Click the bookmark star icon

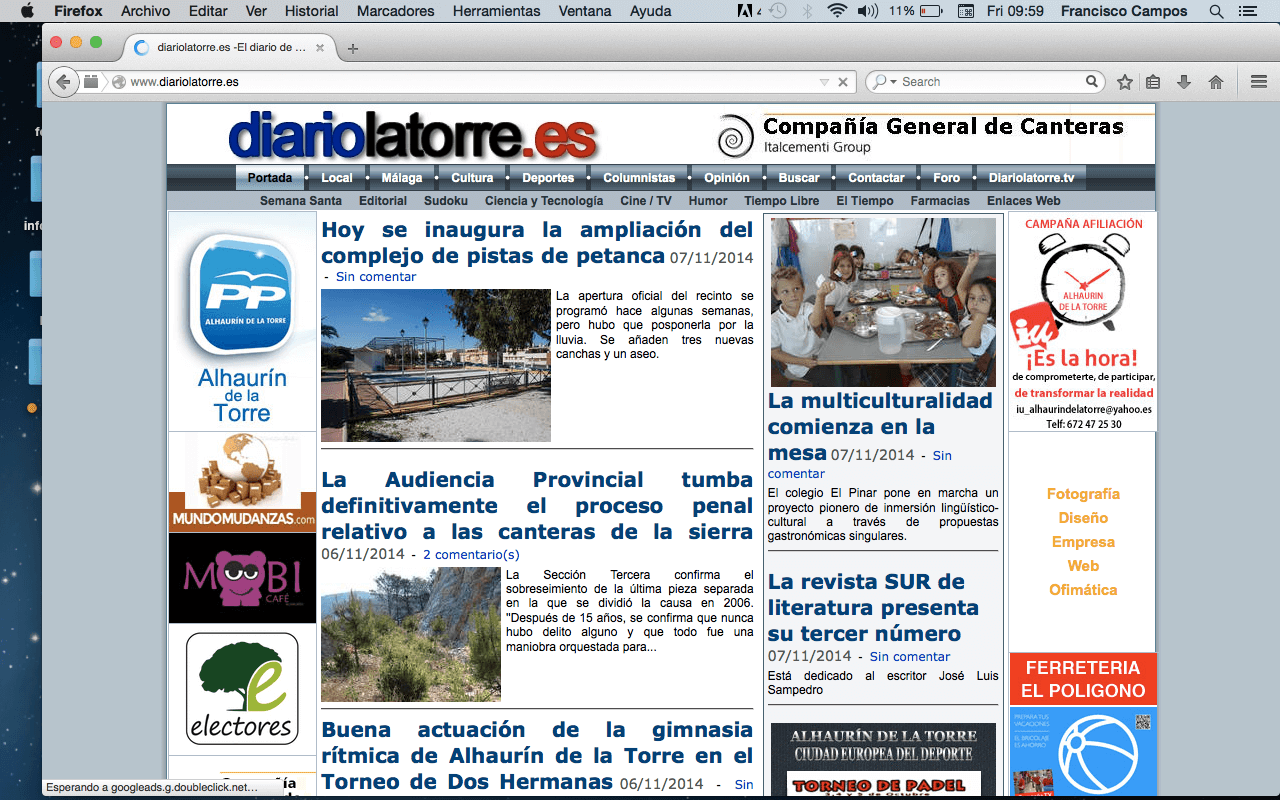[1125, 82]
